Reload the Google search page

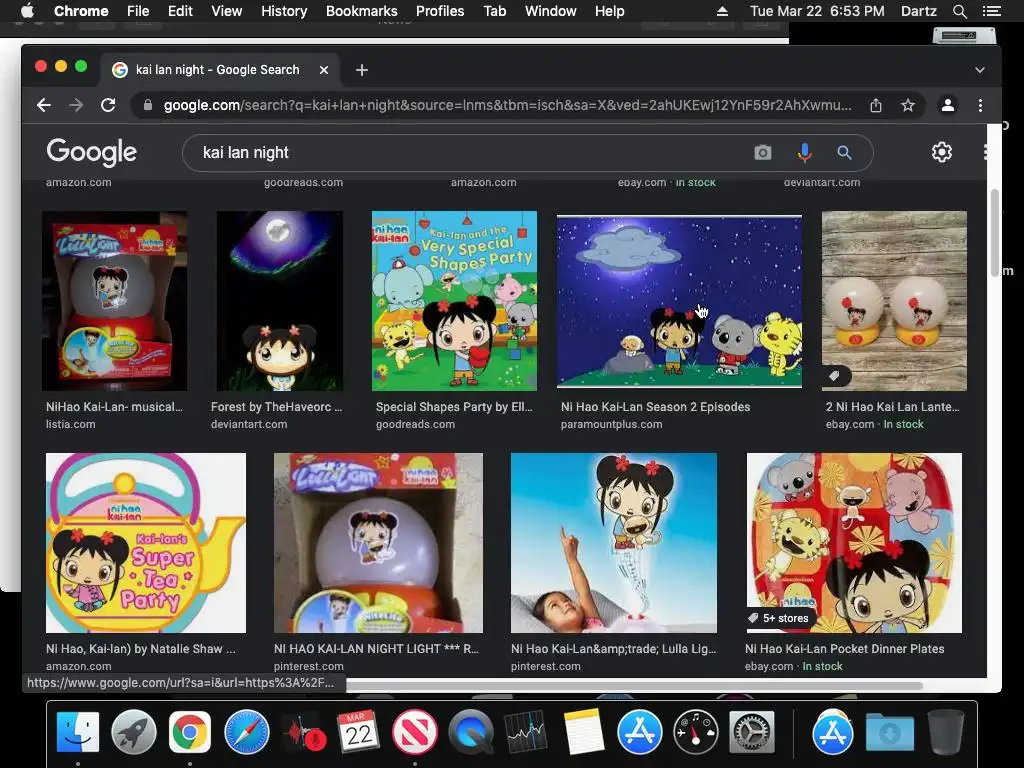(108, 105)
